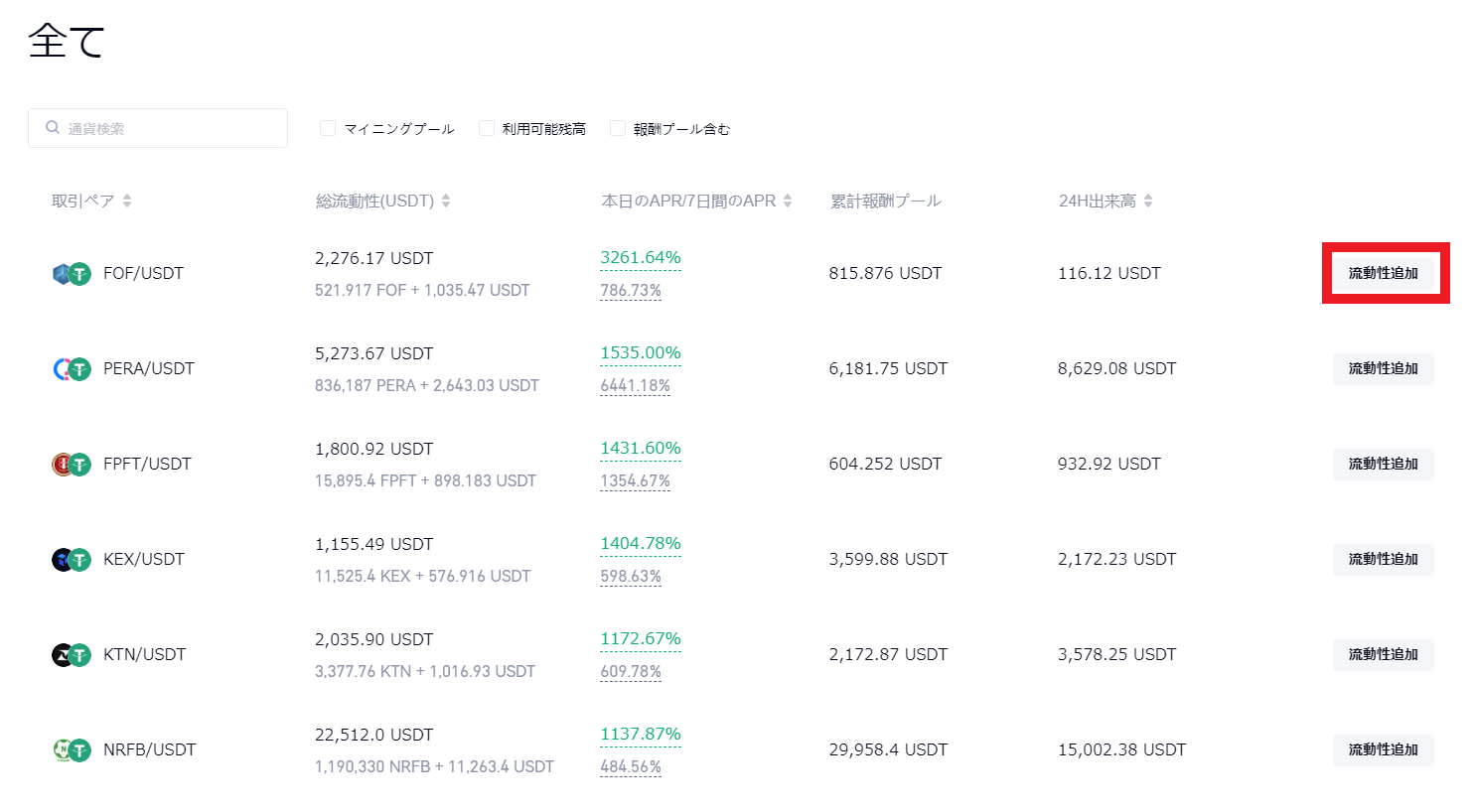Screen dimensions: 1474x812
Task: Sort the list by 取引ペア column
Action: 127,202
